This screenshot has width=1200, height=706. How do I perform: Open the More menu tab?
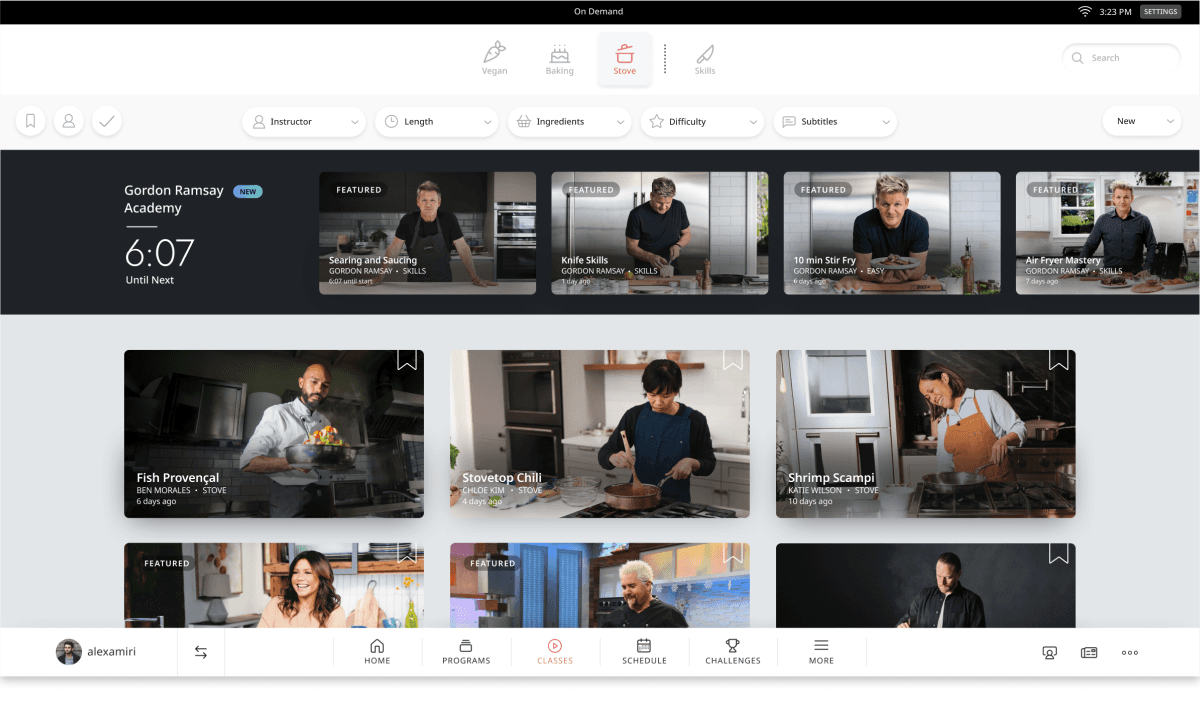pos(821,652)
